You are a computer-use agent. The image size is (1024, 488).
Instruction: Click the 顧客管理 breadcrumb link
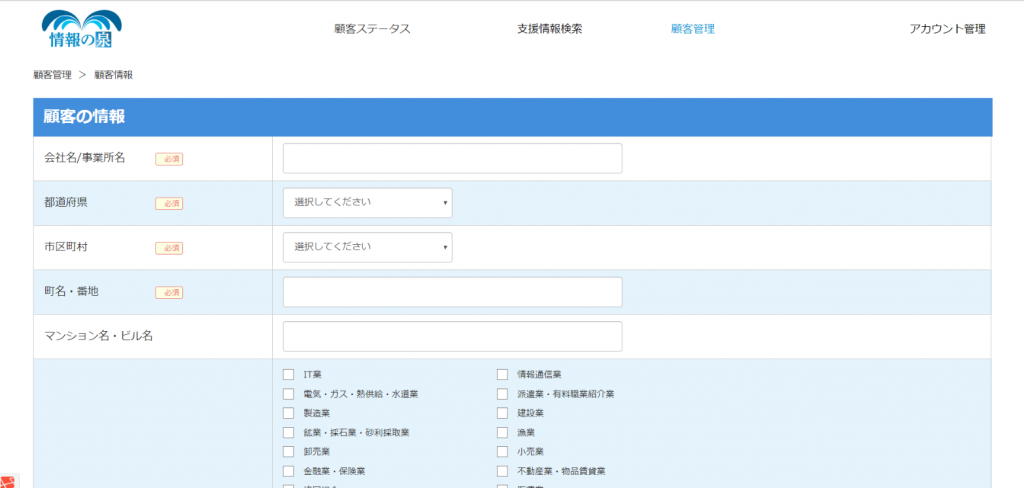52,75
